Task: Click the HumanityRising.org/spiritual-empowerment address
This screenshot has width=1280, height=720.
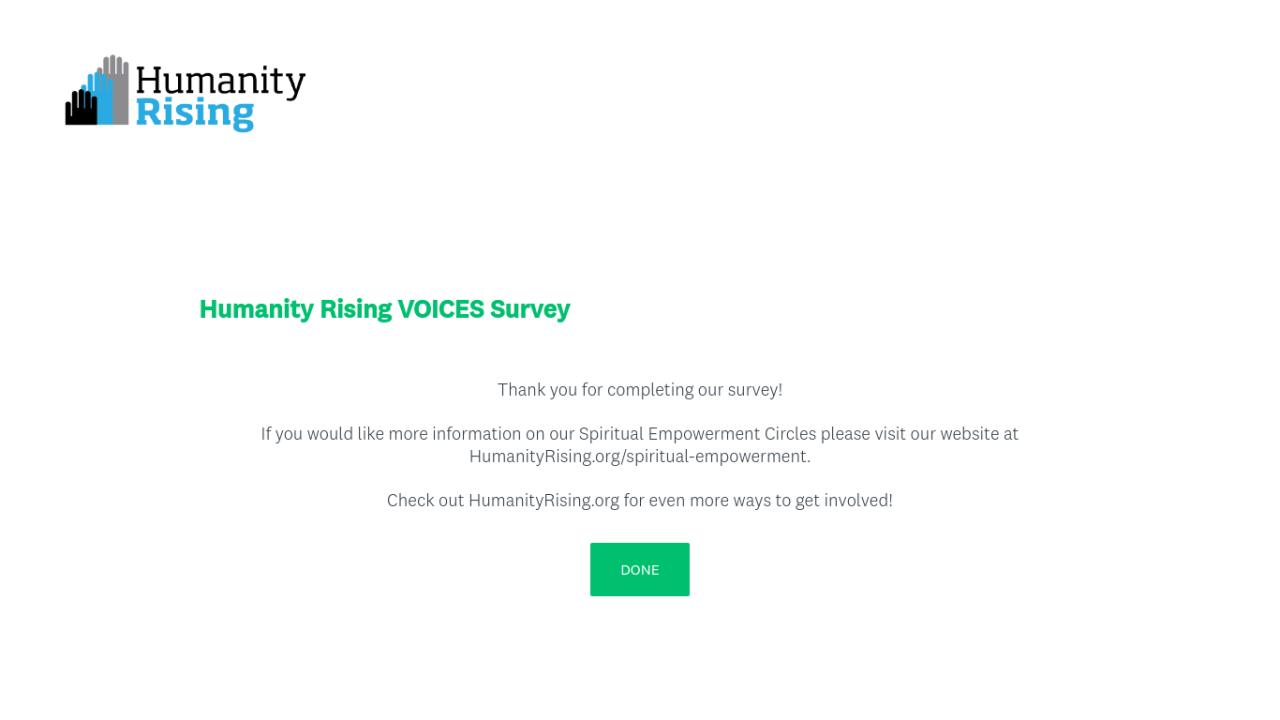Action: (639, 456)
